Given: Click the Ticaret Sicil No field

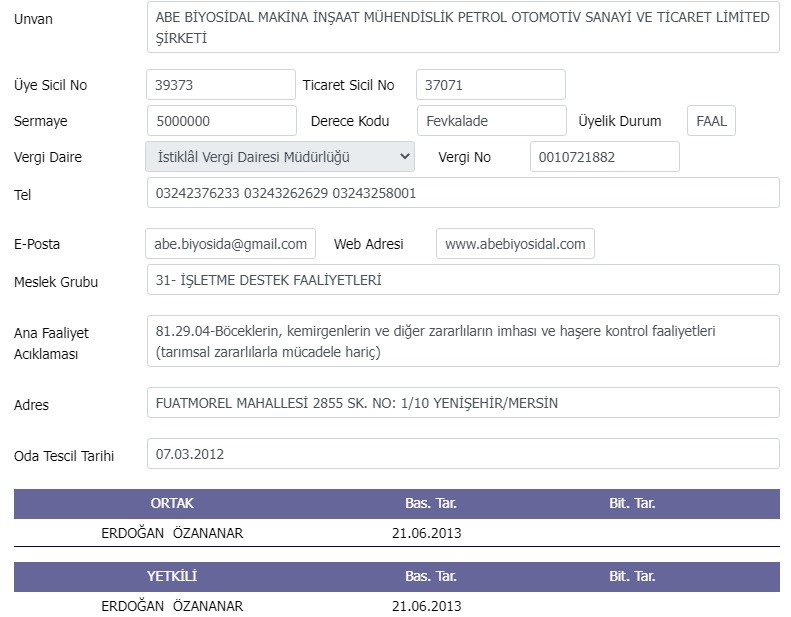Looking at the screenshot, I should (490, 85).
